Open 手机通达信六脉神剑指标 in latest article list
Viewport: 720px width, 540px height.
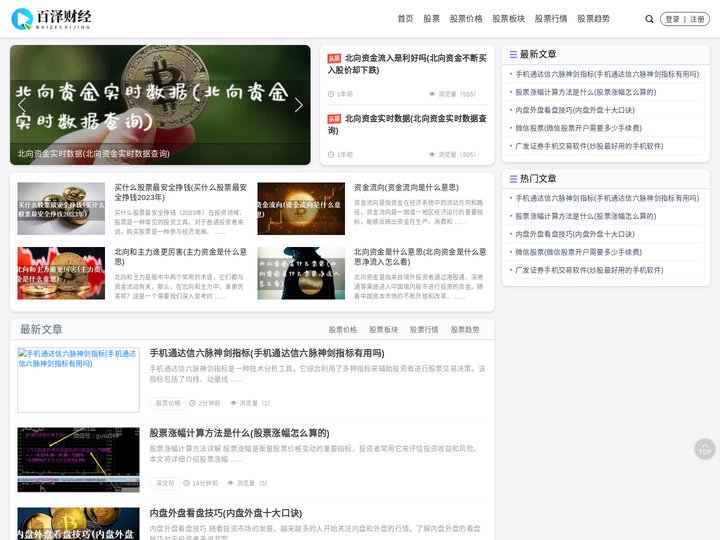click(267, 353)
